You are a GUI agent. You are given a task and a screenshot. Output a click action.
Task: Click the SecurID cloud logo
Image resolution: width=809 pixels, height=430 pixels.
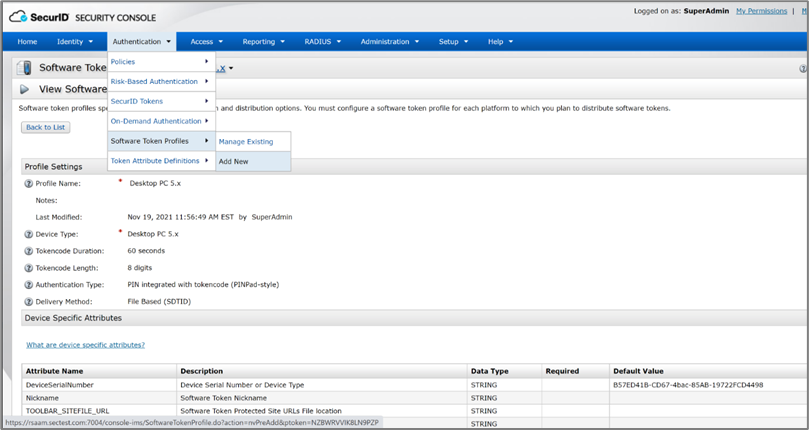click(x=21, y=15)
